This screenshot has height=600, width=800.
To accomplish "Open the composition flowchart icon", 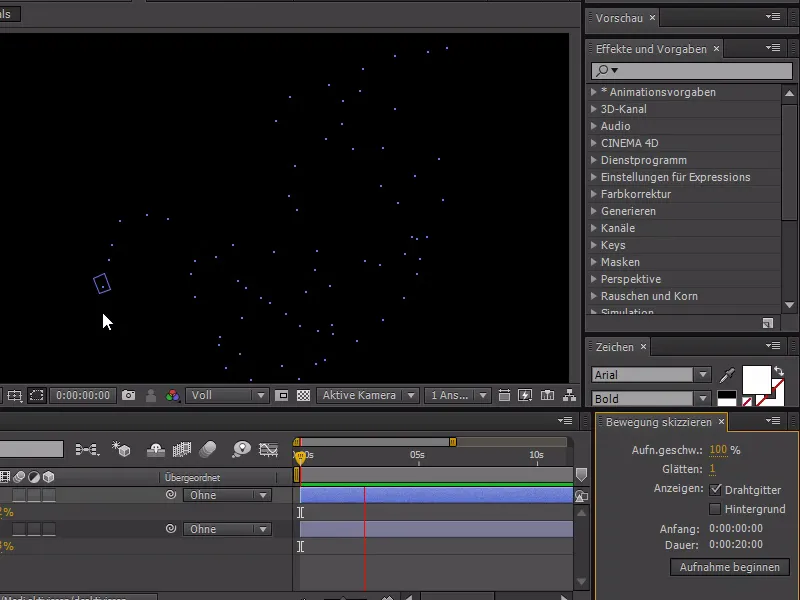I will coord(569,395).
